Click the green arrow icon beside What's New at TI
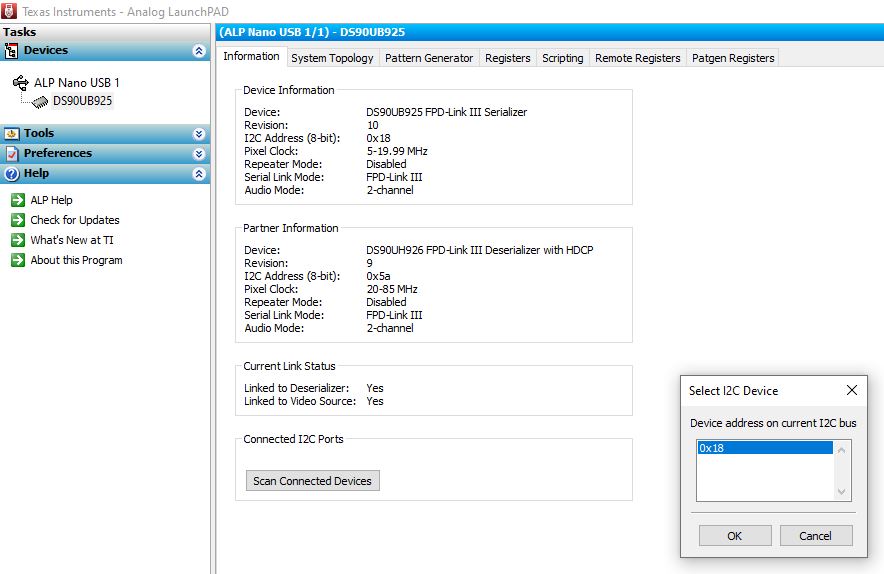Viewport: 884px width, 574px height. [x=18, y=240]
